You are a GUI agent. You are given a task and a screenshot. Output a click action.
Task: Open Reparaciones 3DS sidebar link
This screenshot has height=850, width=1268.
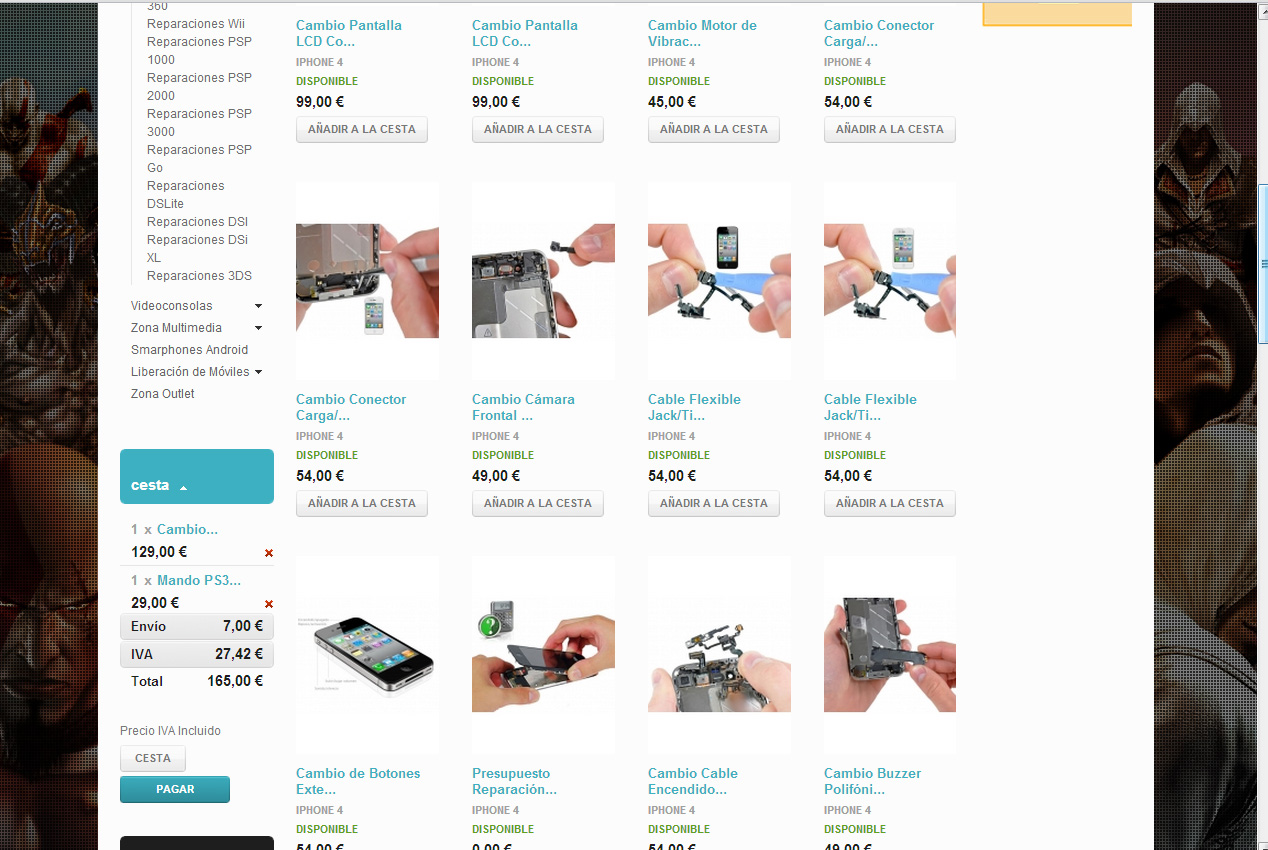199,276
